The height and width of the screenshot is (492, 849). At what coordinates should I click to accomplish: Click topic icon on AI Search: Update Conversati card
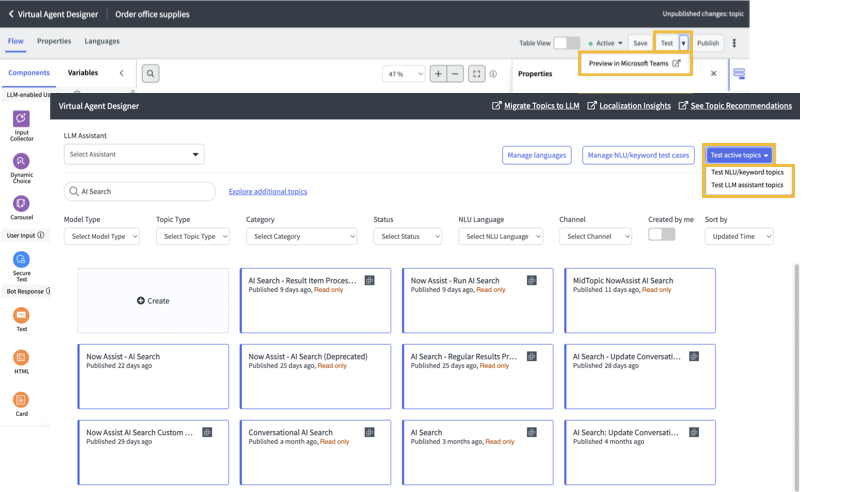(x=694, y=432)
